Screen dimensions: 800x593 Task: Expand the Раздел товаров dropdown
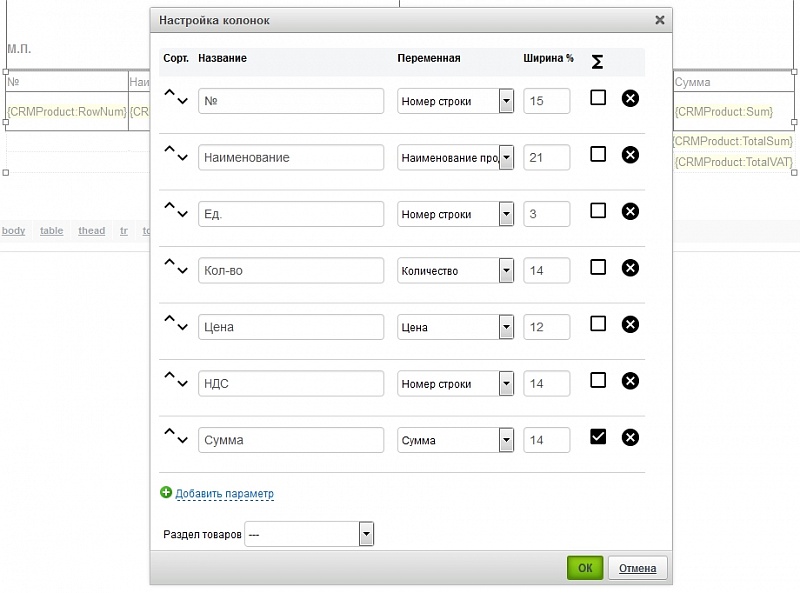[x=366, y=535]
